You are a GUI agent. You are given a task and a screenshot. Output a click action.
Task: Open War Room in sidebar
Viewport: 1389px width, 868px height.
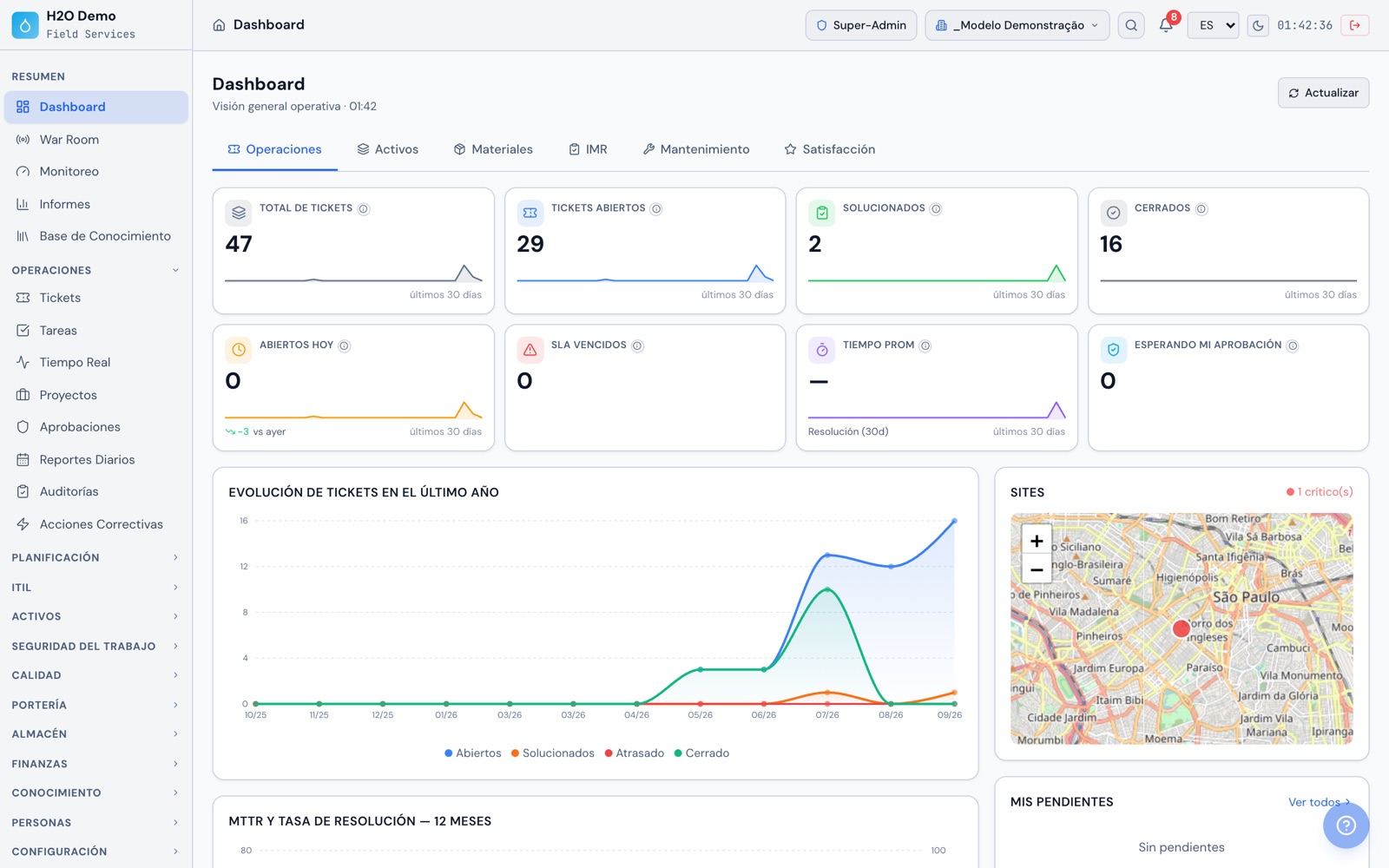click(x=96, y=140)
